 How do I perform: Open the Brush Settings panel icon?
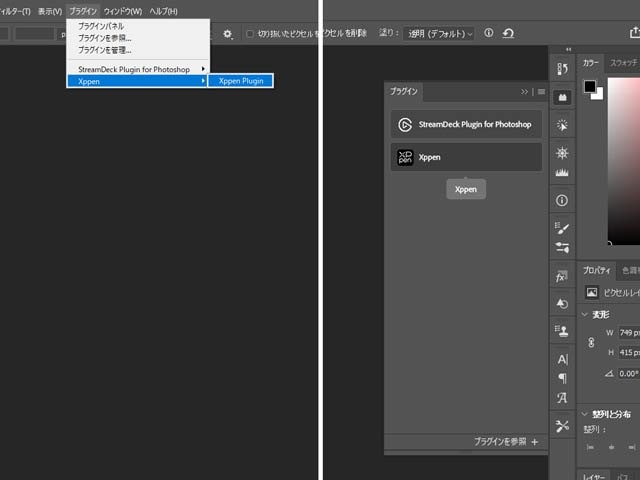coord(562,247)
